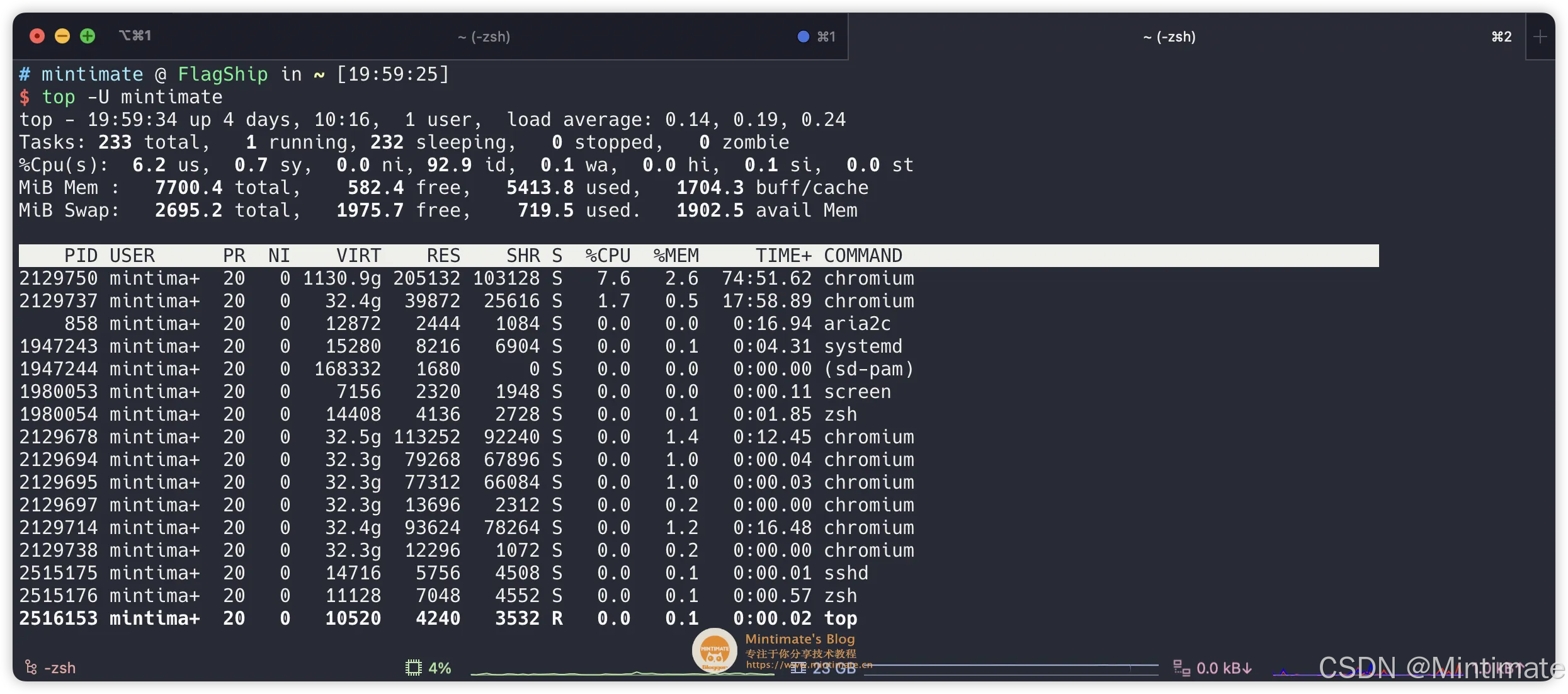1568x694 pixels.
Task: Switch to the second ~ (-zsh) tab
Action: tap(1169, 37)
